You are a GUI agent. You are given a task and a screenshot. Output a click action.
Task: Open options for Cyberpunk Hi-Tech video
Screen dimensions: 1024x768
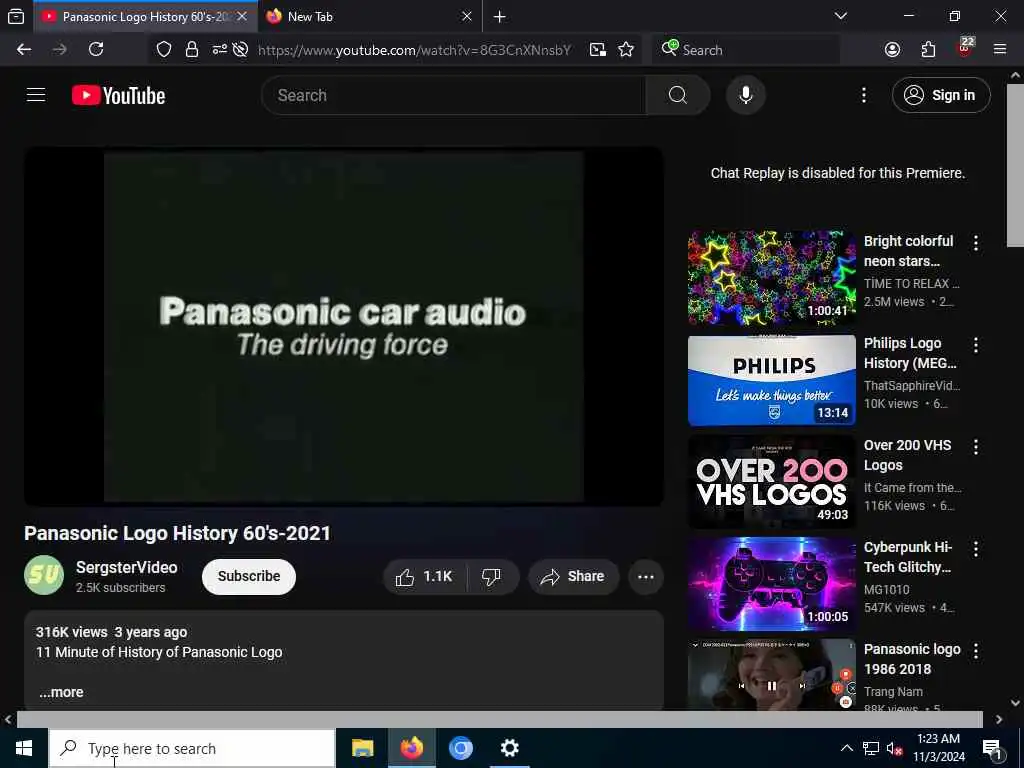976,549
